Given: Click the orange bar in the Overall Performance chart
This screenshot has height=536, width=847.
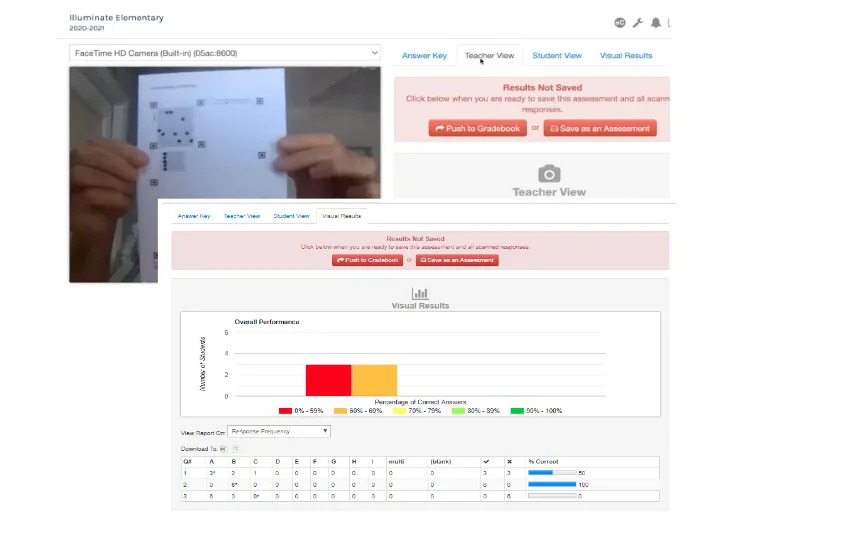Looking at the screenshot, I should point(374,380).
